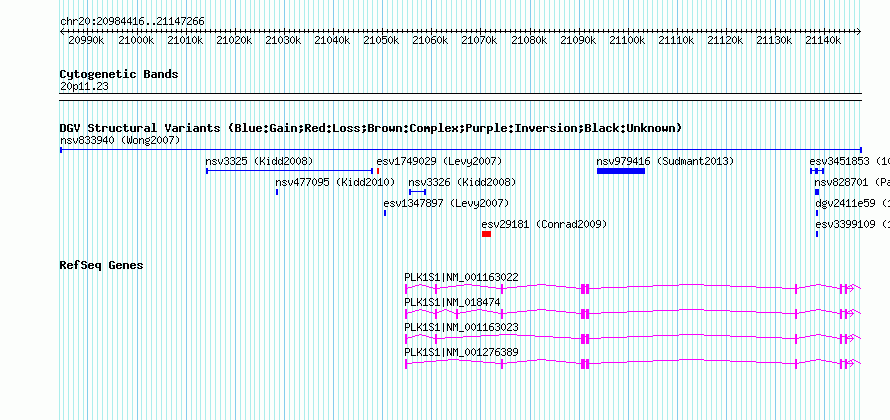Click esv29181 (Conrad2009) label

point(544,224)
